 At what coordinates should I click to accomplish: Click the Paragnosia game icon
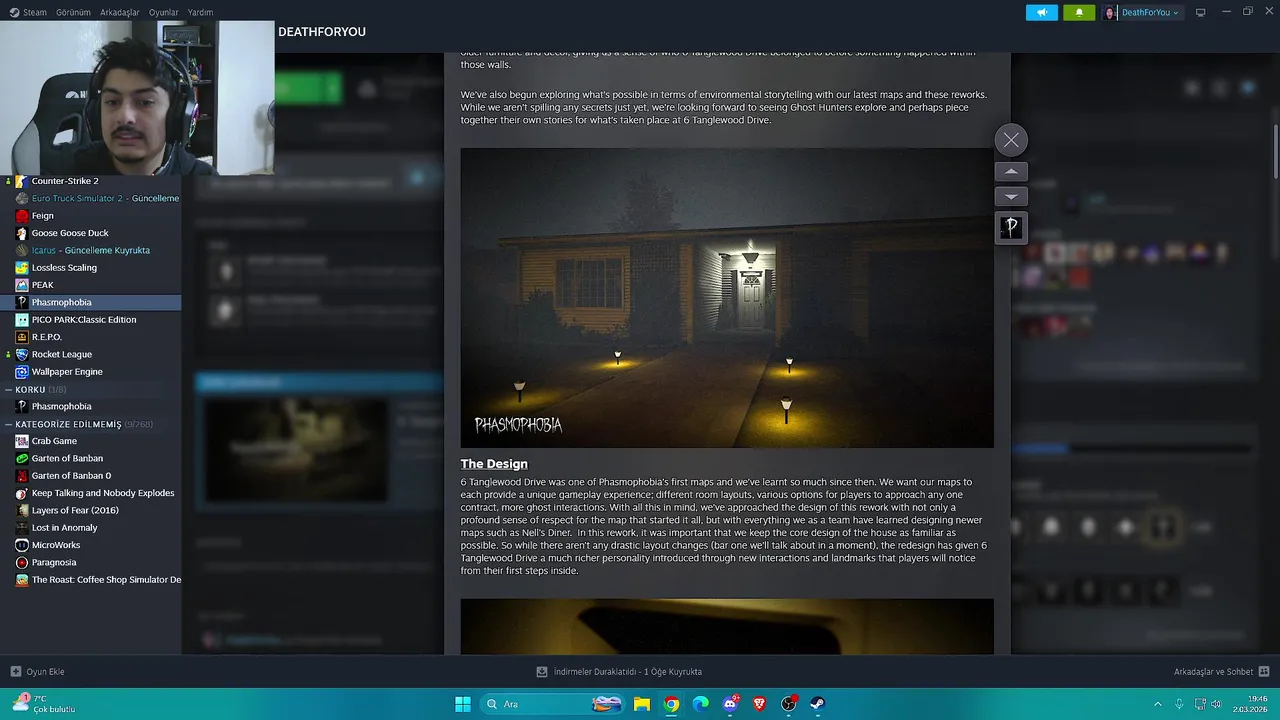pos(22,562)
